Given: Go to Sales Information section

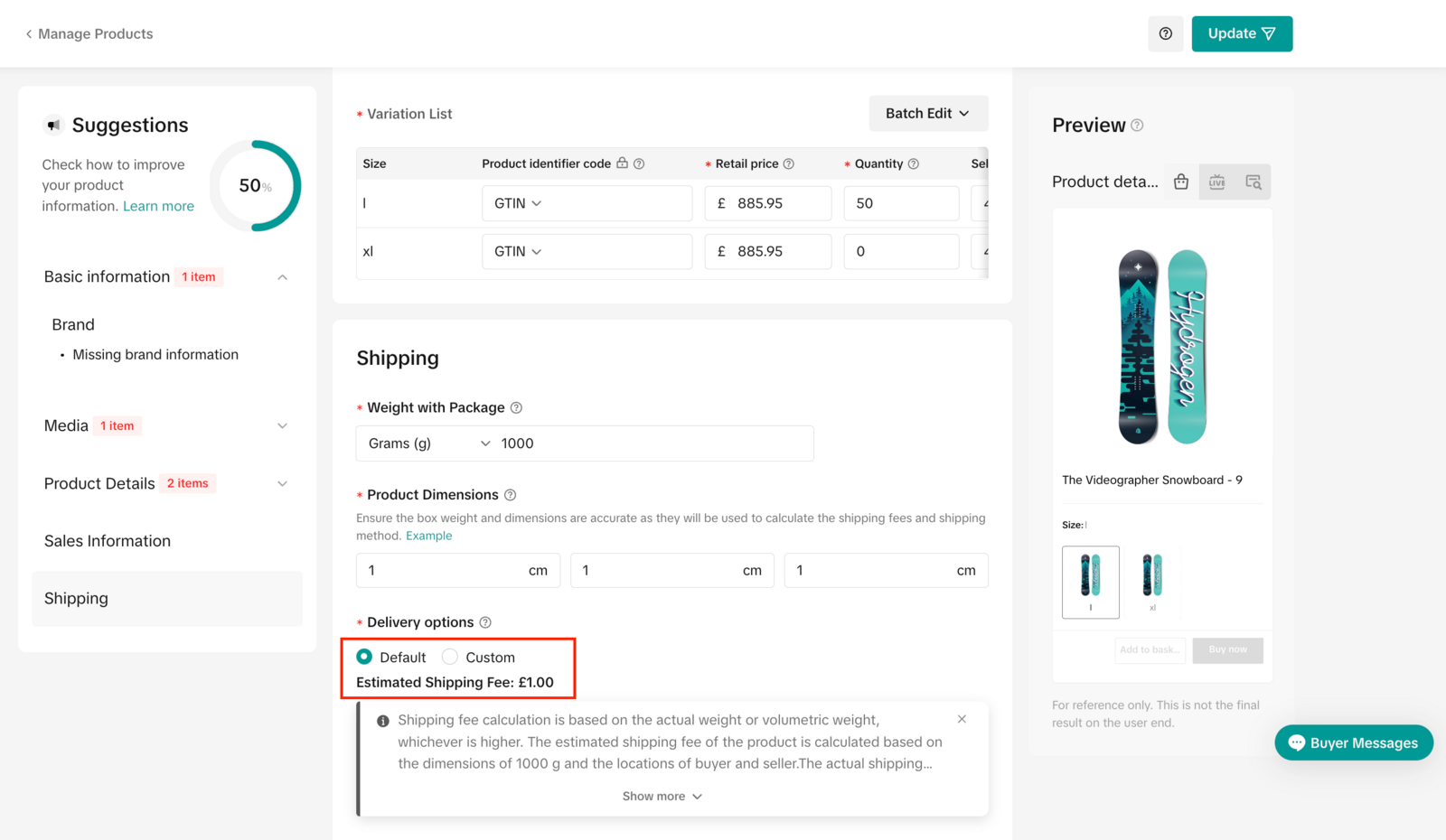Looking at the screenshot, I should [x=108, y=541].
